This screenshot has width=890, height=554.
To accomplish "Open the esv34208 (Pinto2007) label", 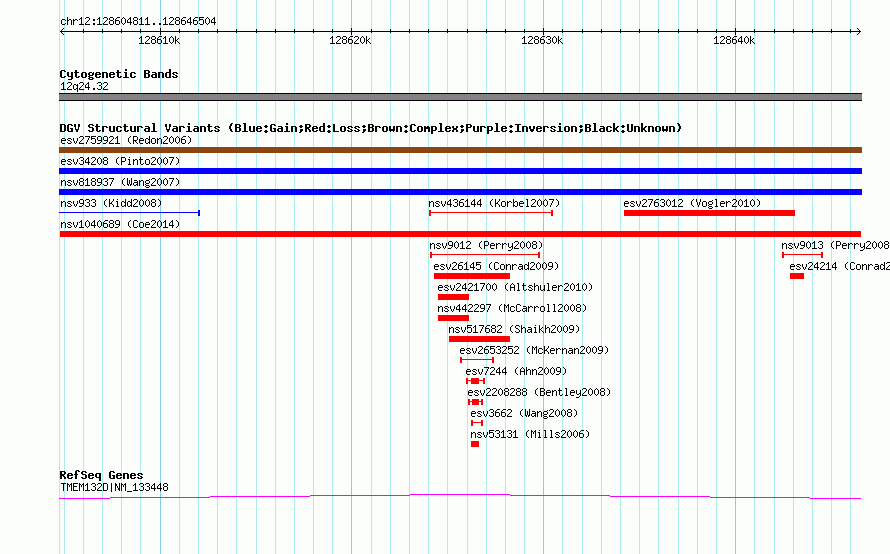I will pos(120,161).
